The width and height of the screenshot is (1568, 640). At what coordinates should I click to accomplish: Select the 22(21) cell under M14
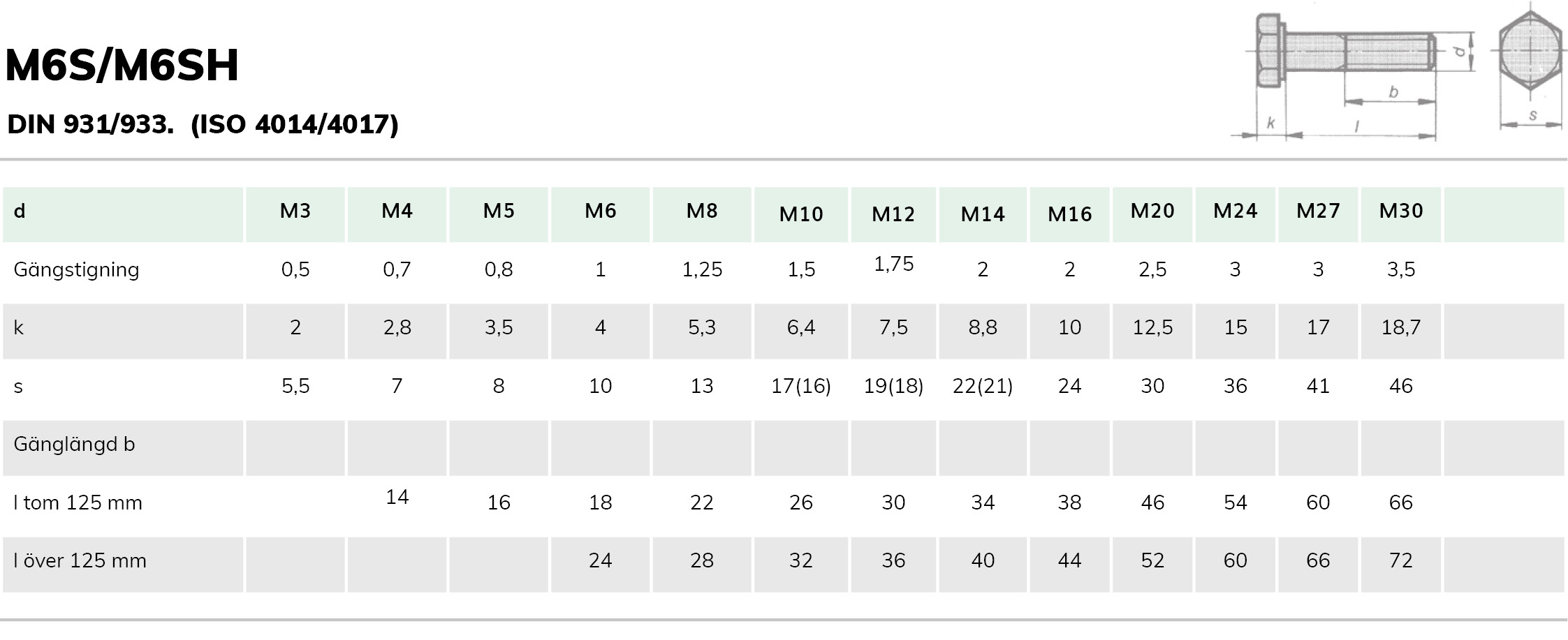(x=983, y=386)
